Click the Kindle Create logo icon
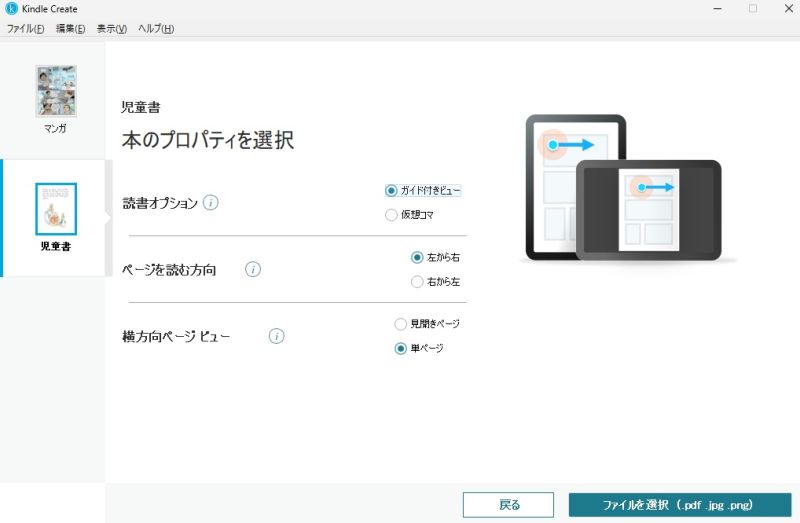Image resolution: width=800 pixels, height=523 pixels. 11,8
